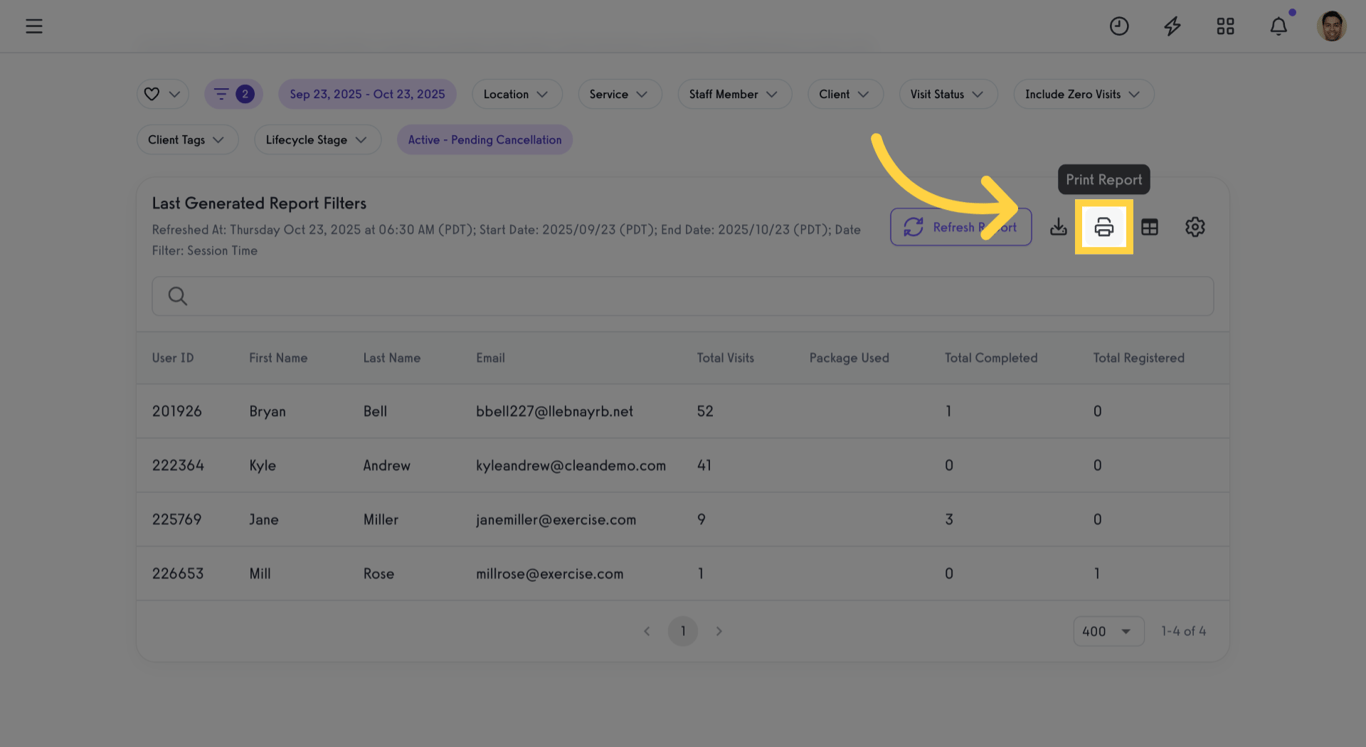
Task: Open the Lifecycle Stage dropdown
Action: (x=317, y=139)
